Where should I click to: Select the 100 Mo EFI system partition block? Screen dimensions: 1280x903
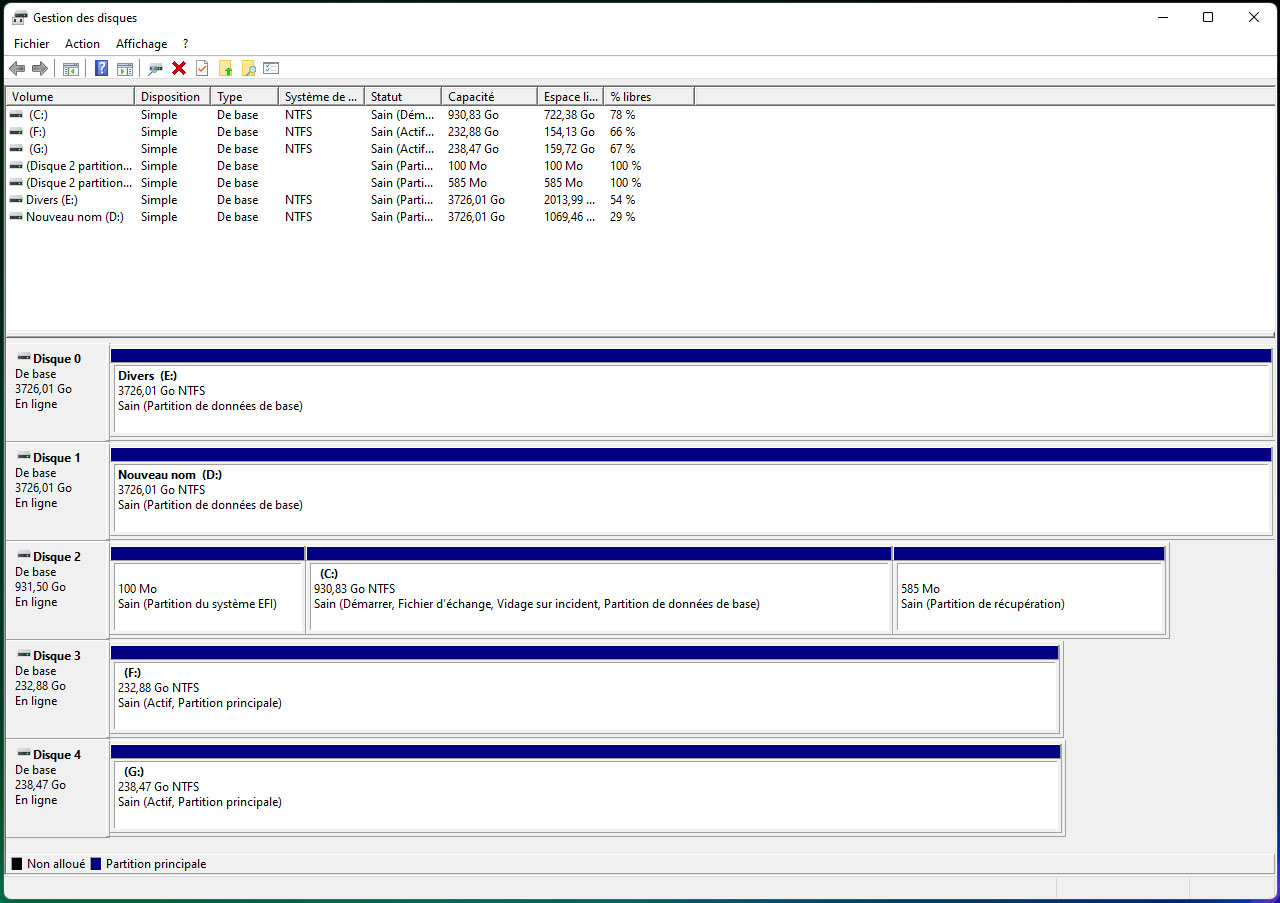(x=208, y=590)
